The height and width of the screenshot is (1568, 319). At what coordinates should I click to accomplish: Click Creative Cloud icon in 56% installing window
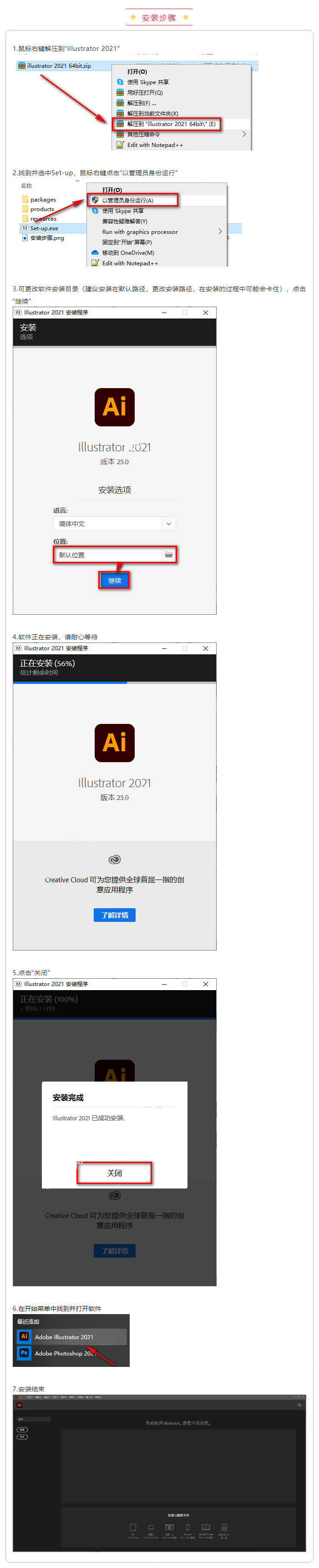(x=115, y=860)
